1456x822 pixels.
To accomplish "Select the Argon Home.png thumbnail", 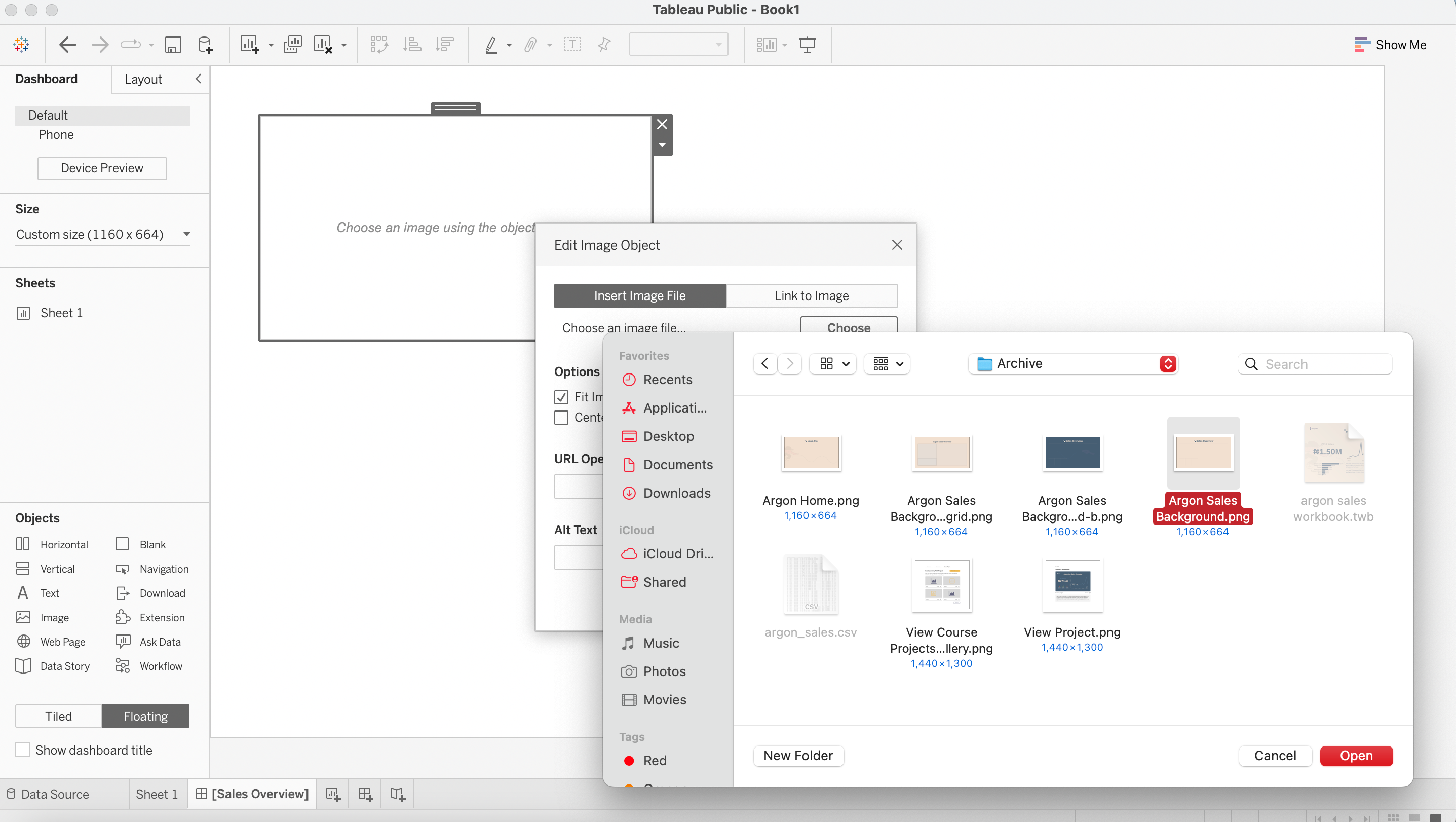I will (x=811, y=453).
